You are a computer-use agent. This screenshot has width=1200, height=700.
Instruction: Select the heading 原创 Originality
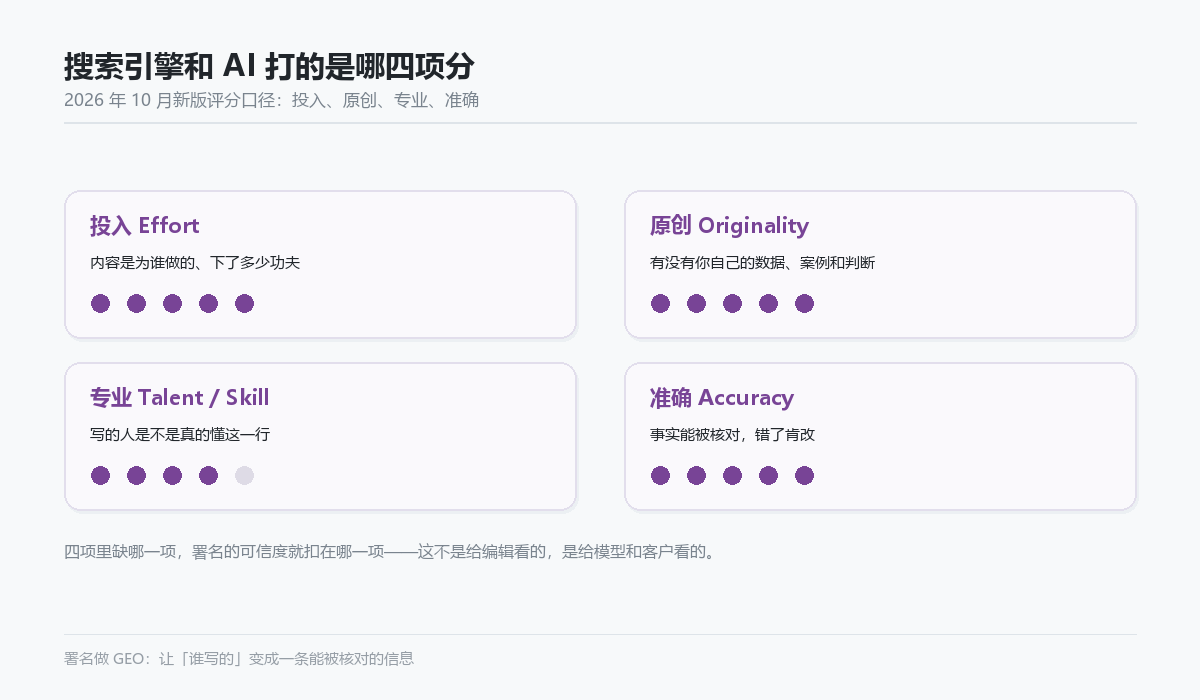(x=729, y=225)
